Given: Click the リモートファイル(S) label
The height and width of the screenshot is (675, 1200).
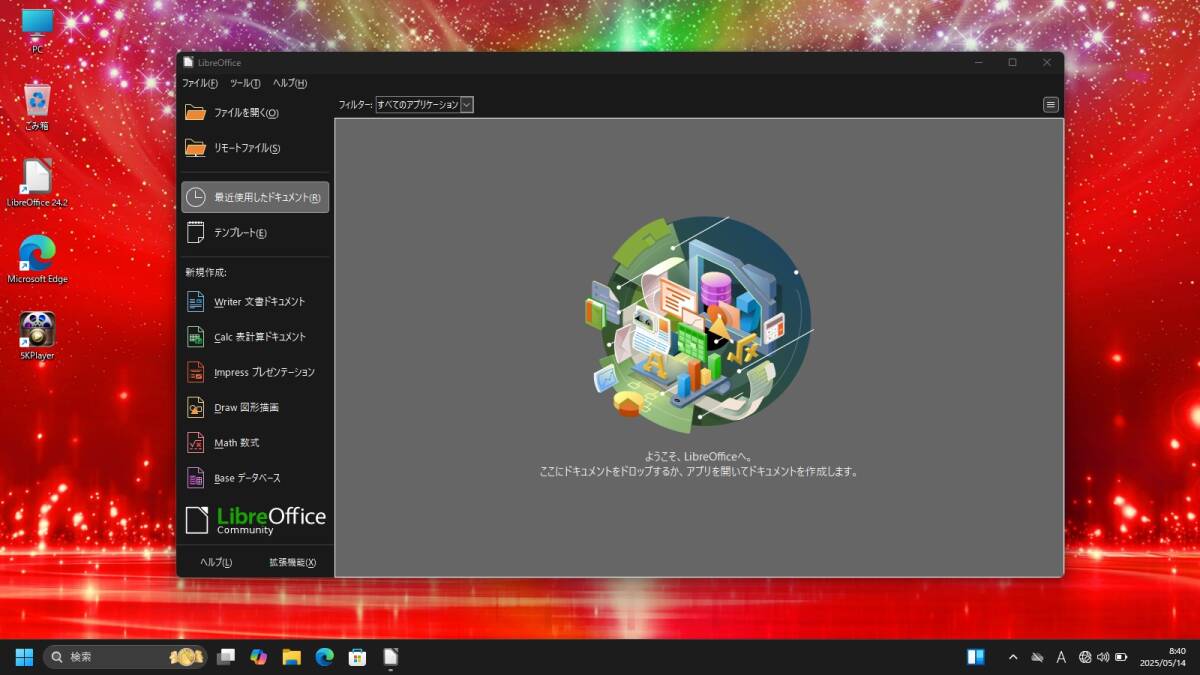Looking at the screenshot, I should tap(247, 148).
